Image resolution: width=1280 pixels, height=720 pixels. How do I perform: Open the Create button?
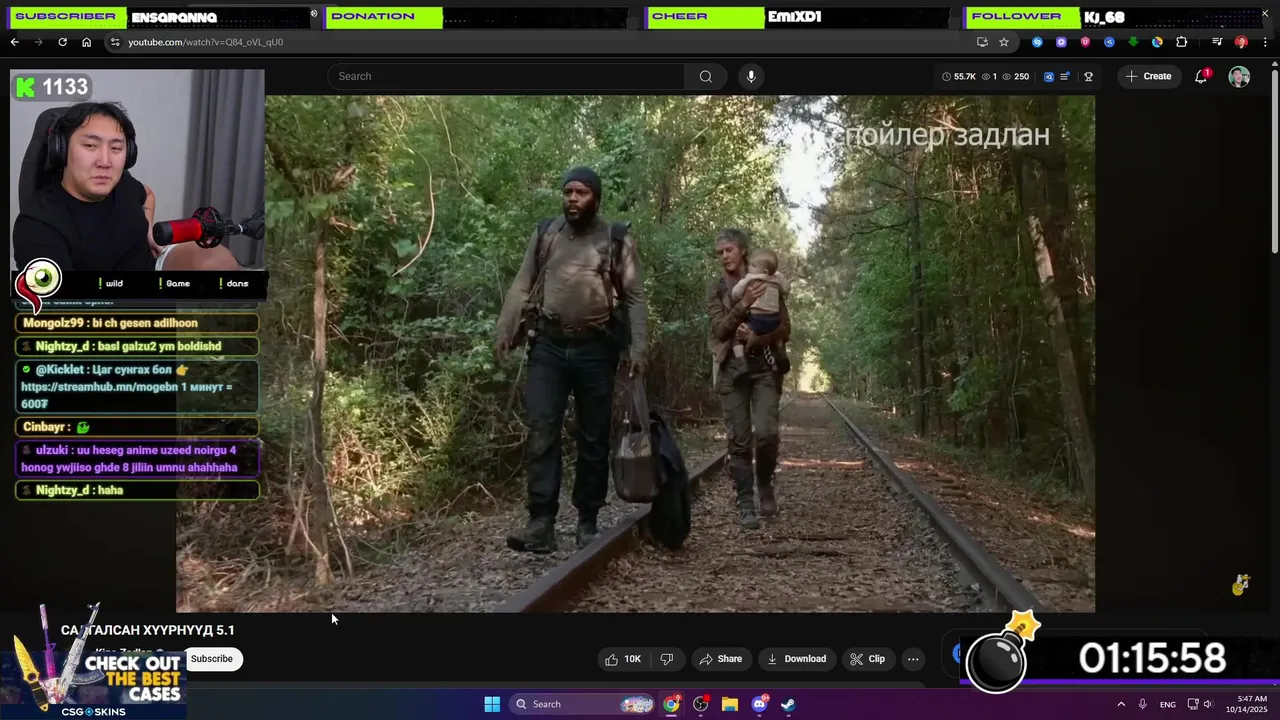tap(1148, 76)
